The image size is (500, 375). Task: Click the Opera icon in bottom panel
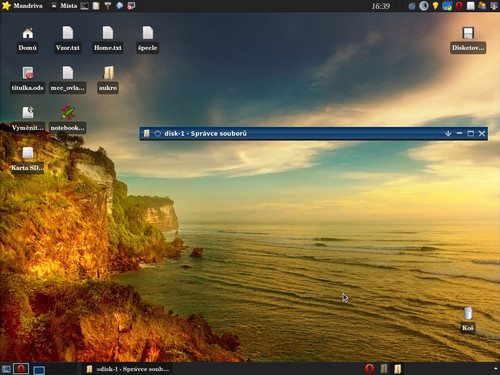[x=369, y=369]
